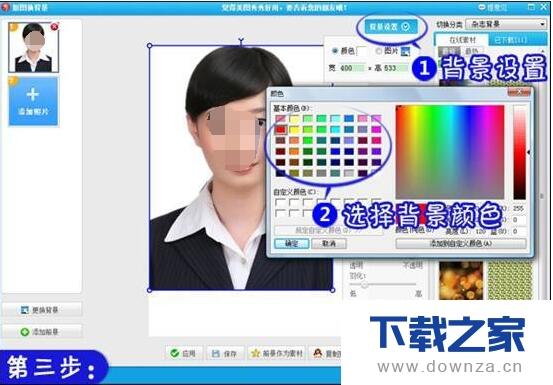Click the top-left corner handle of the photo frame
Viewport: 553px width, 385px height.
150,45
